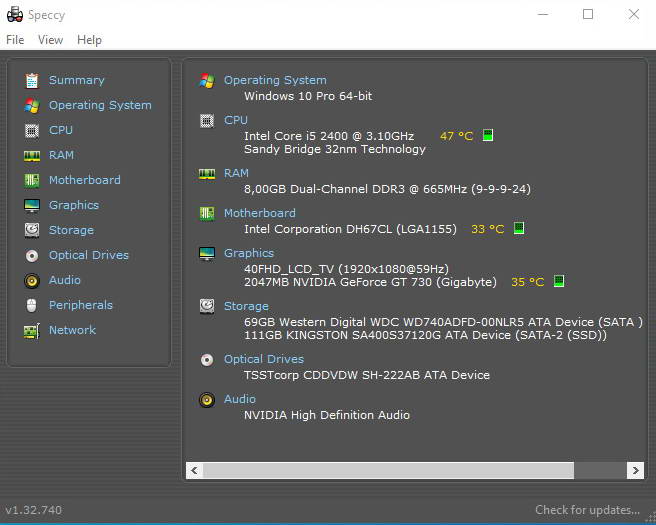656x525 pixels.
Task: Click the horizontal scrollbar thumb
Action: (x=388, y=470)
